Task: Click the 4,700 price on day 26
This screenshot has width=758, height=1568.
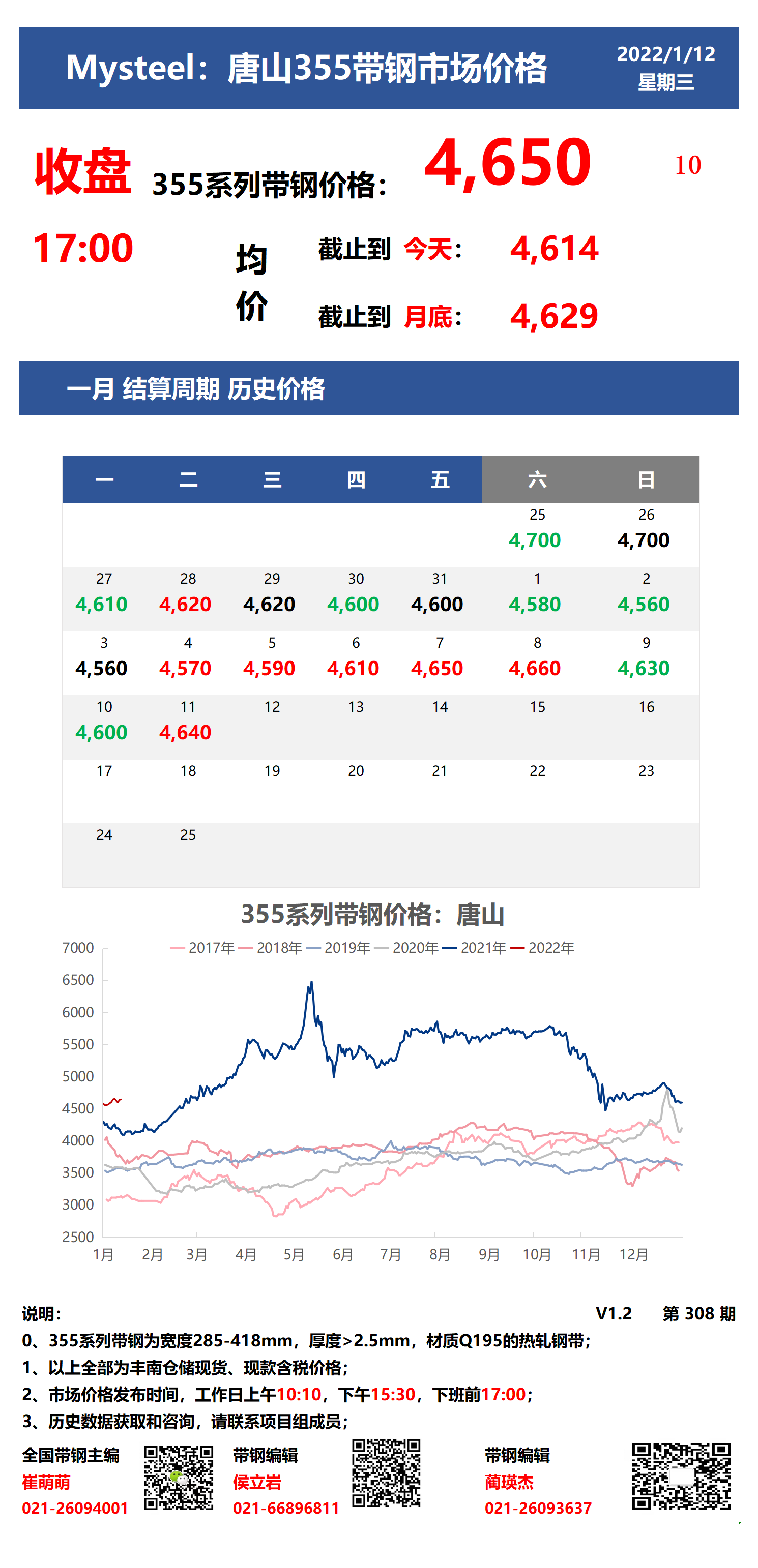Action: pos(644,540)
